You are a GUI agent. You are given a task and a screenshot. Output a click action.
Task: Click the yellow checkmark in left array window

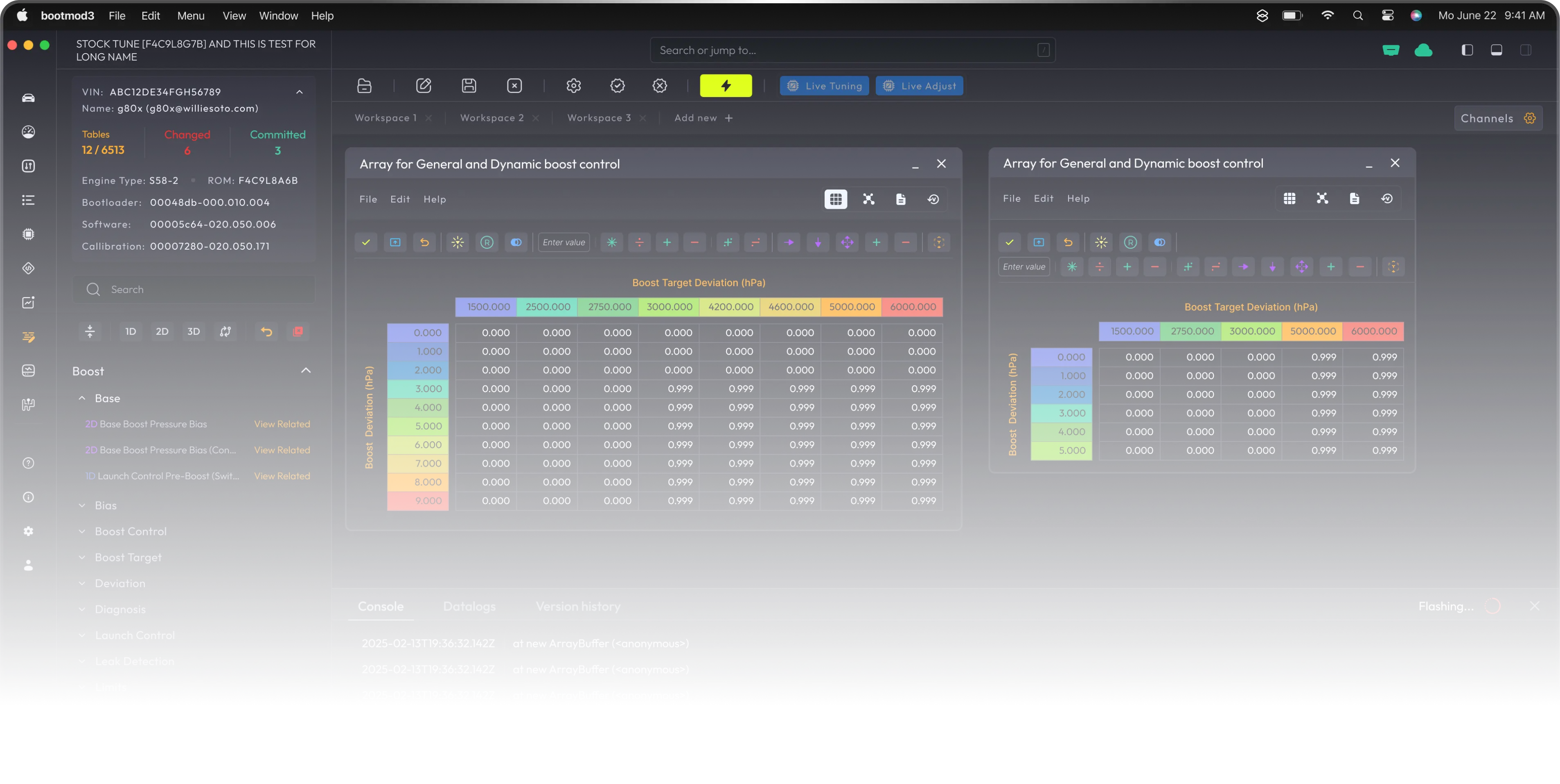(366, 242)
